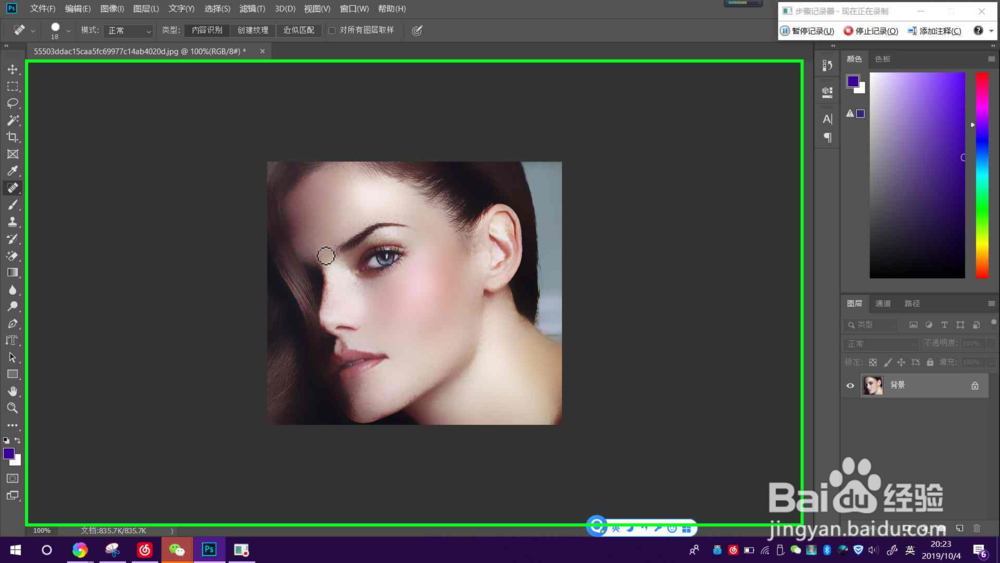This screenshot has width=1000, height=563.
Task: Open the 图像(I) menu
Action: coord(112,9)
